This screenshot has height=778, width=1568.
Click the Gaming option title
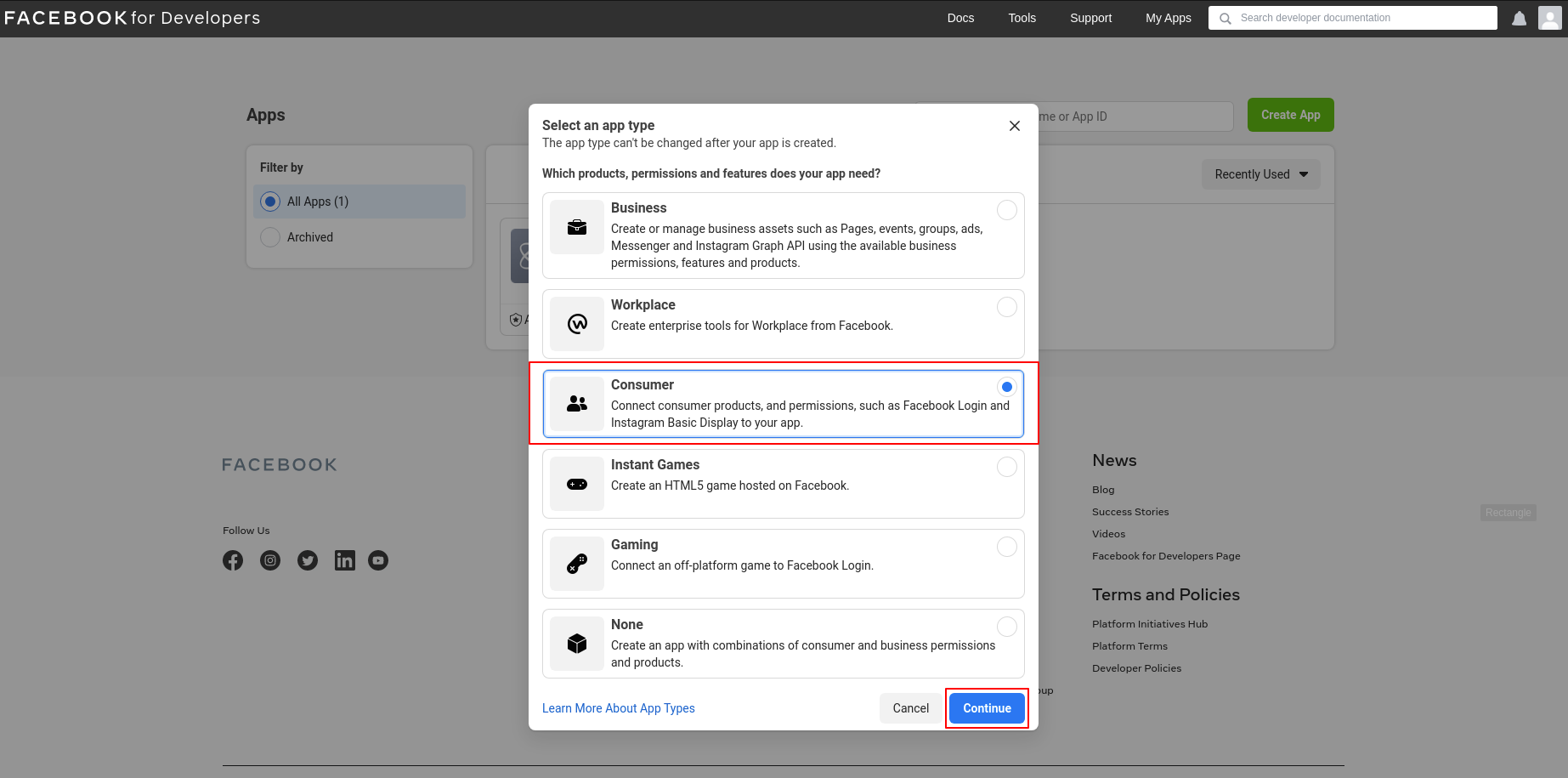[x=634, y=544]
